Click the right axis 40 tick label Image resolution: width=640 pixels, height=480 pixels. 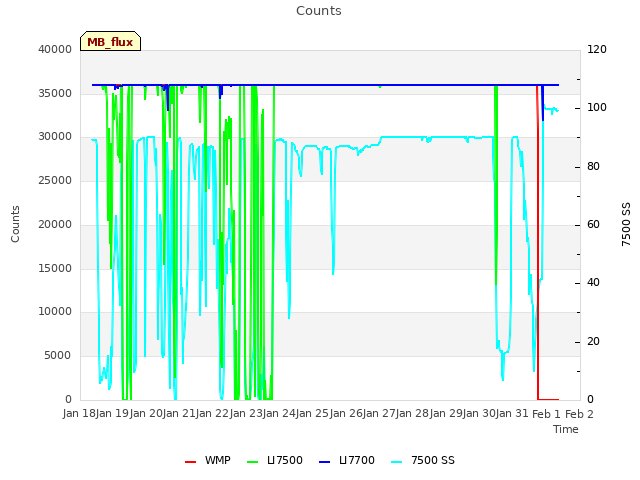tap(593, 283)
